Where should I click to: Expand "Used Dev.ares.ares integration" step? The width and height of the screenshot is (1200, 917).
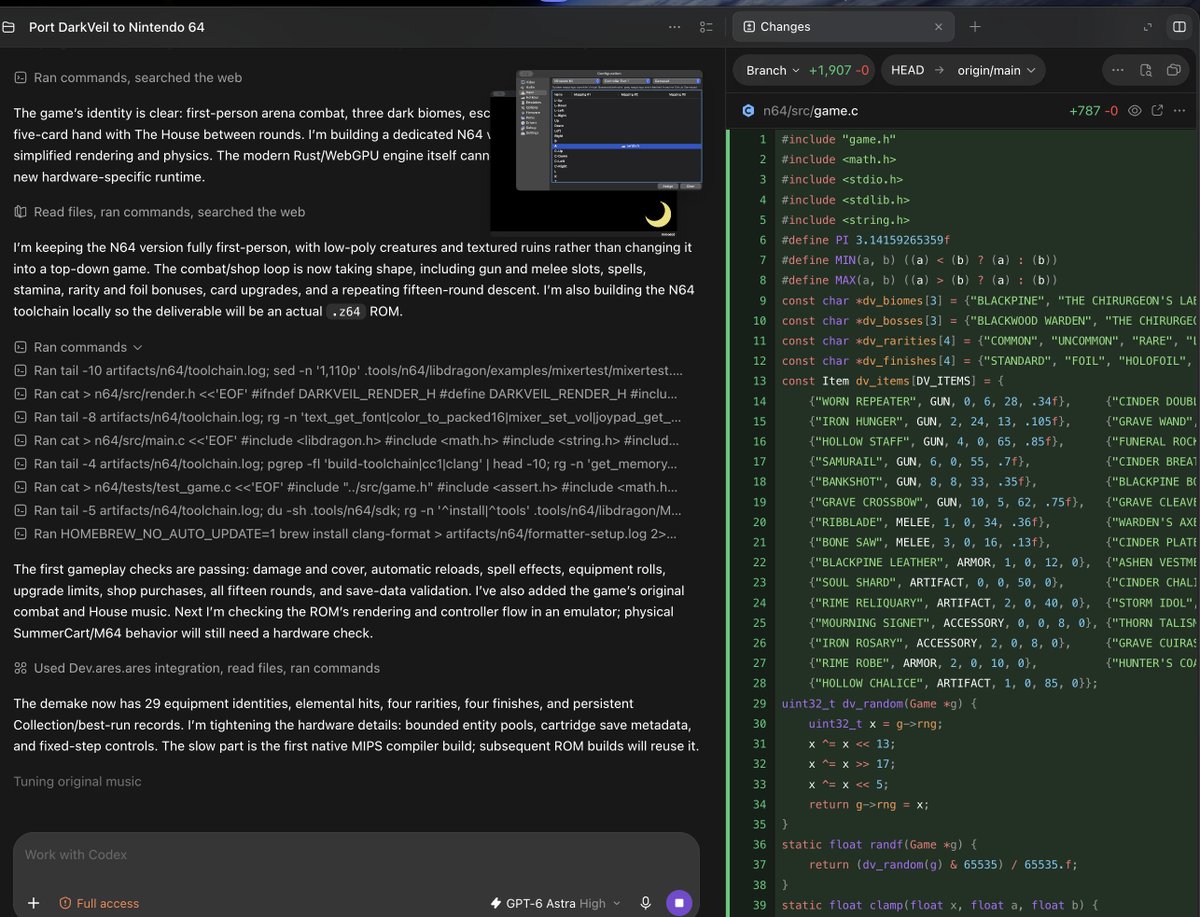pos(197,668)
